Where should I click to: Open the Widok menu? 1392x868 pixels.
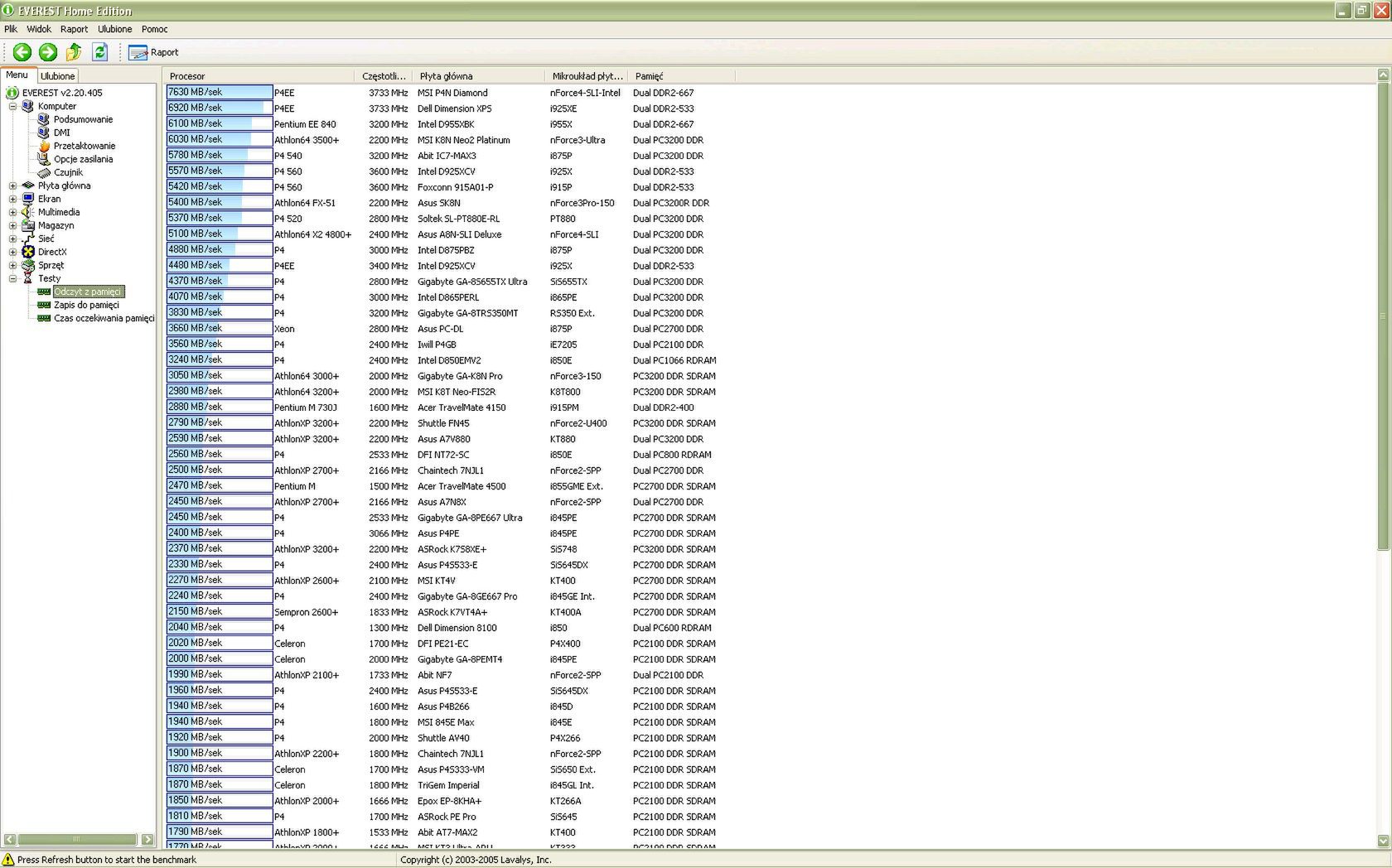pyautogui.click(x=39, y=29)
